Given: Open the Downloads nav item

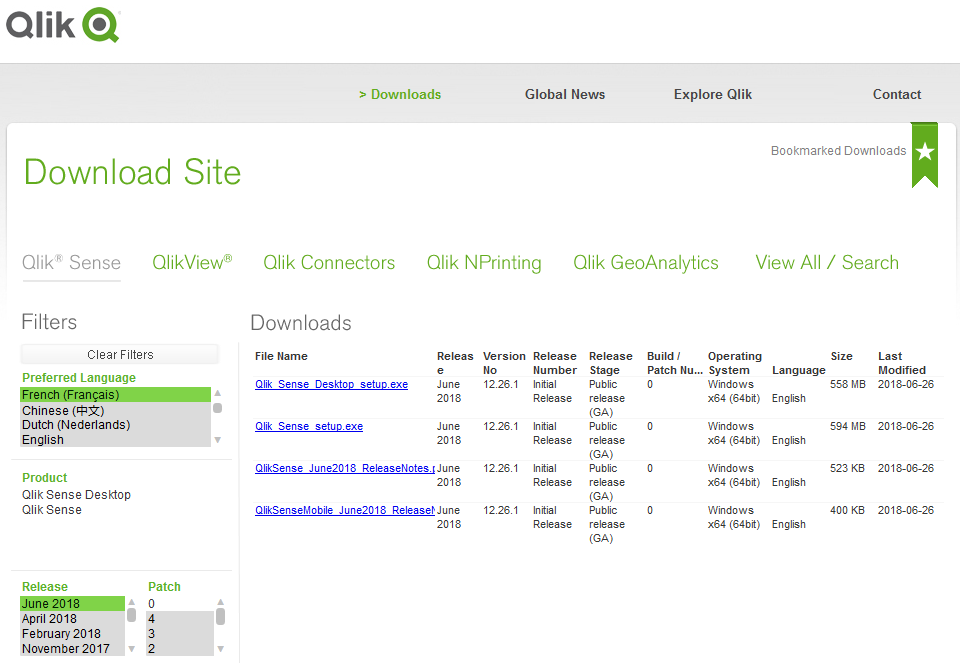Looking at the screenshot, I should coord(400,94).
